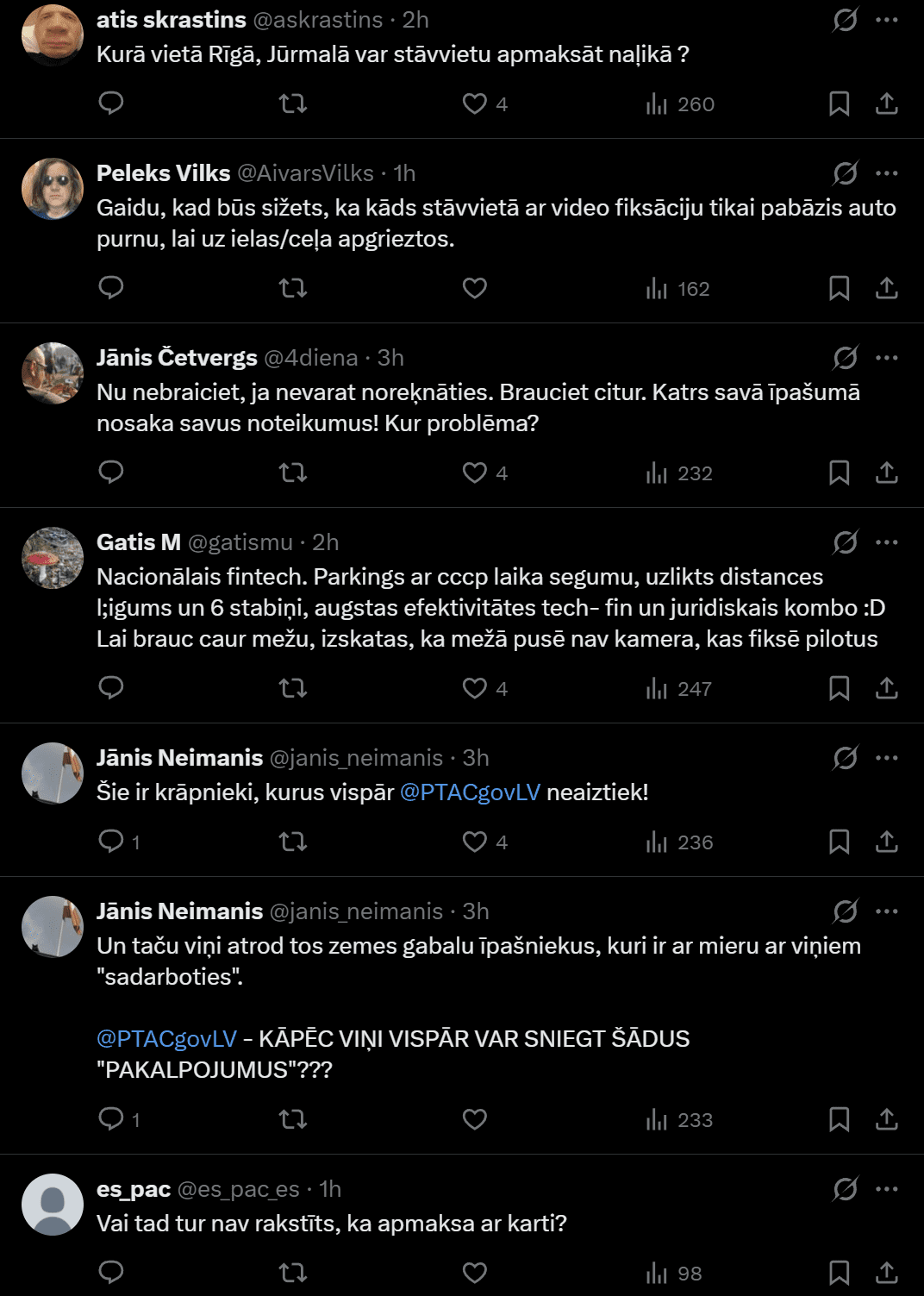The height and width of the screenshot is (1296, 924).
Task: Share the es_pac tweet
Action: pos(886,1273)
